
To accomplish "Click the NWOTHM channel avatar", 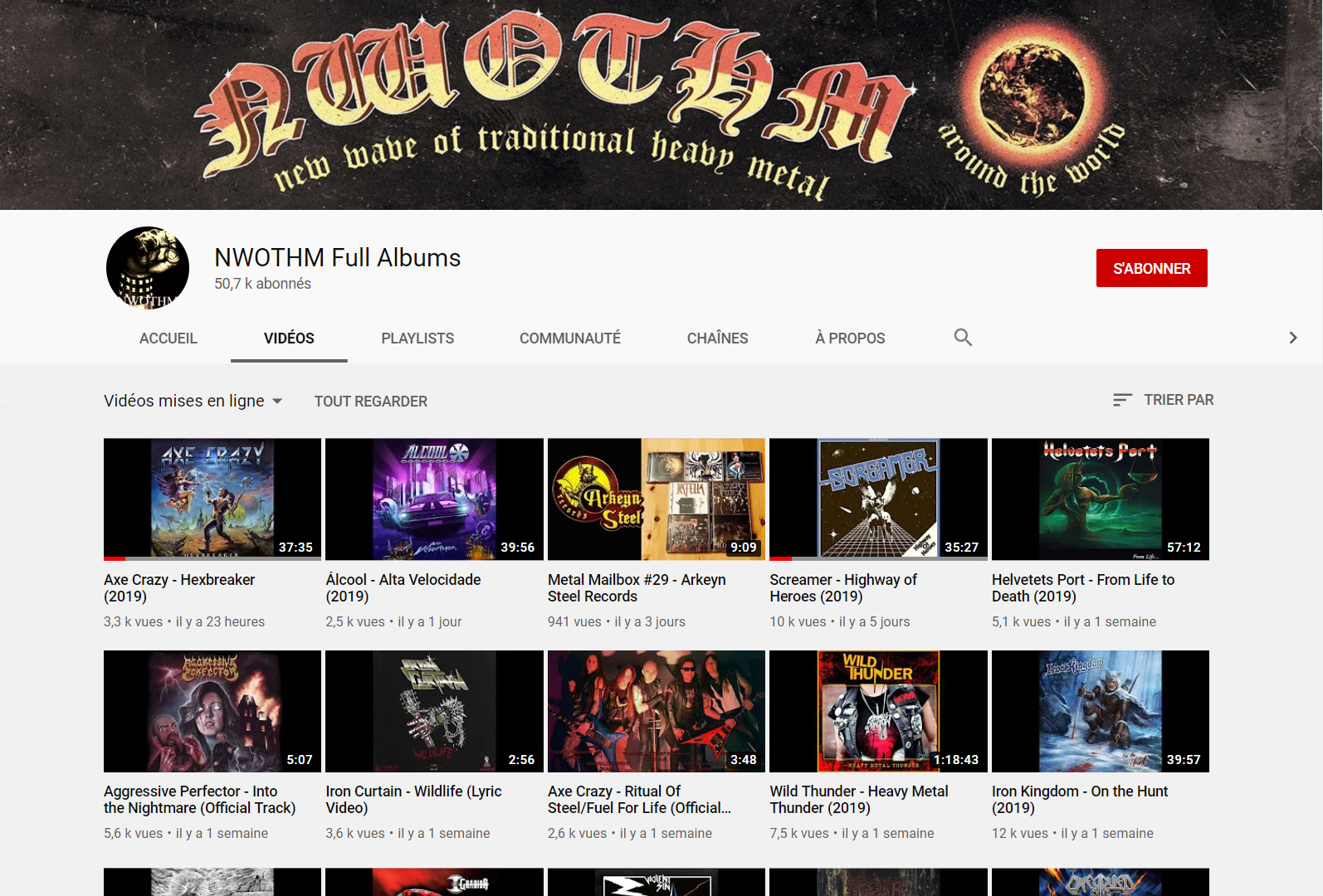I will pyautogui.click(x=148, y=268).
